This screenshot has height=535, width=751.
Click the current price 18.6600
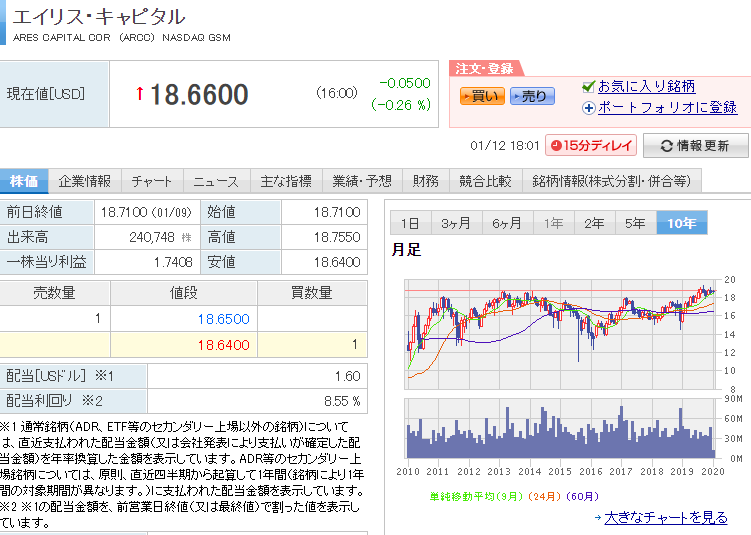199,94
